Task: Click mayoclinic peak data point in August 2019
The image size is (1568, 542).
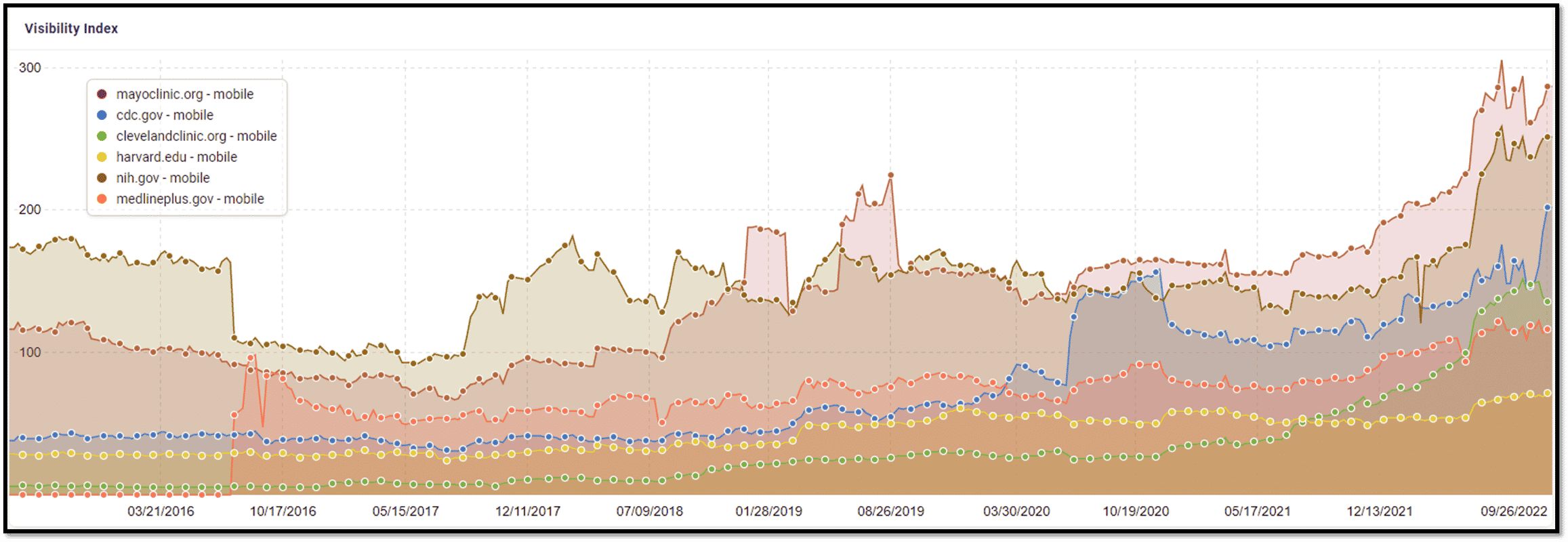Action: click(890, 175)
